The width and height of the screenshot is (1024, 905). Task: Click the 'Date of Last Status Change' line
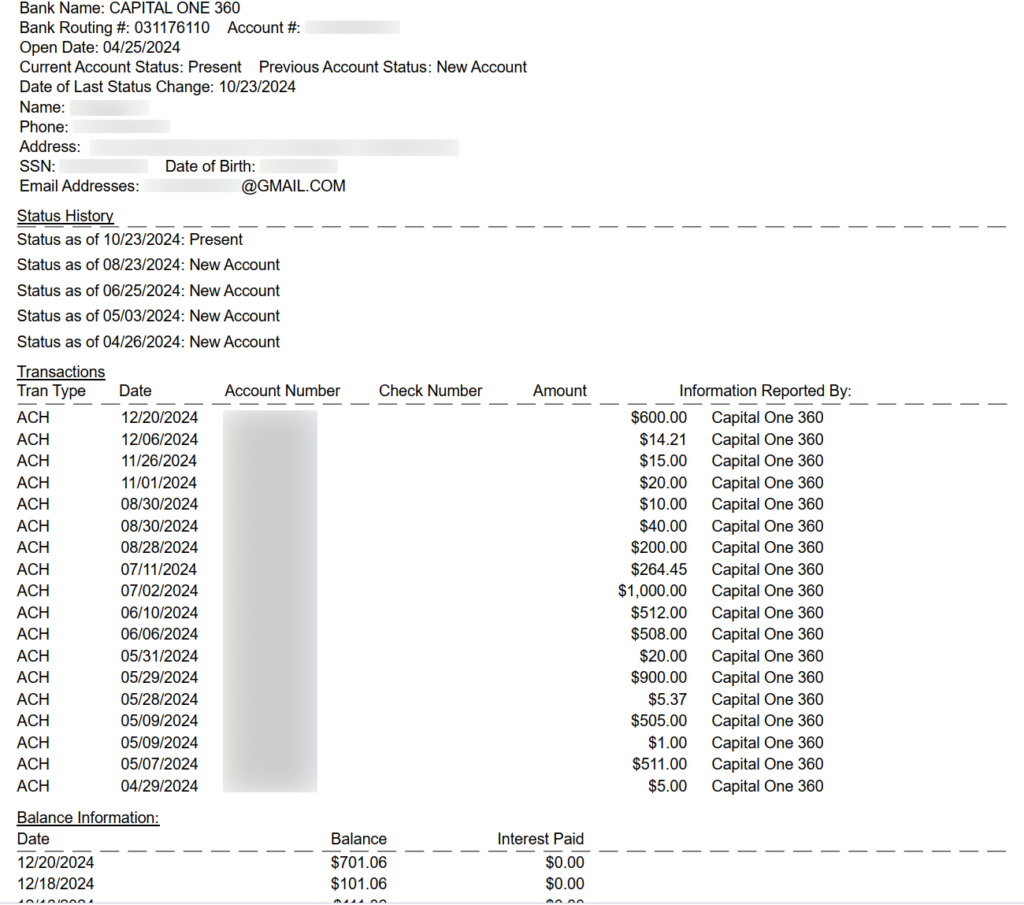(157, 87)
